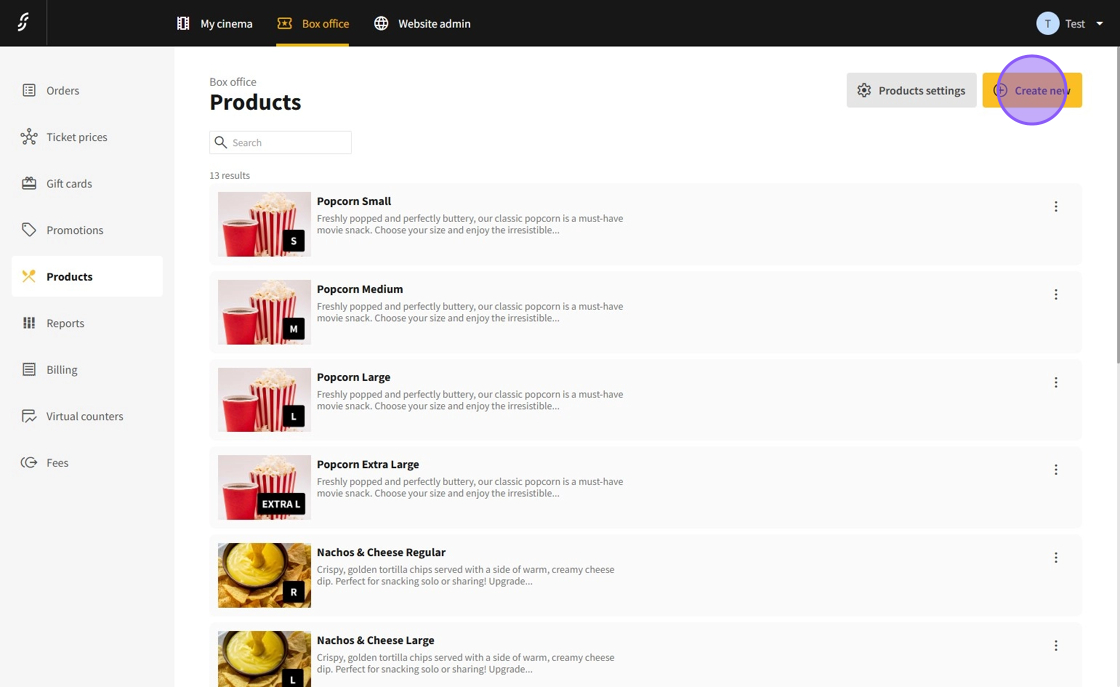This screenshot has height=687, width=1120.
Task: Open the Popcorn Medium product thumbnail
Action: click(x=264, y=312)
